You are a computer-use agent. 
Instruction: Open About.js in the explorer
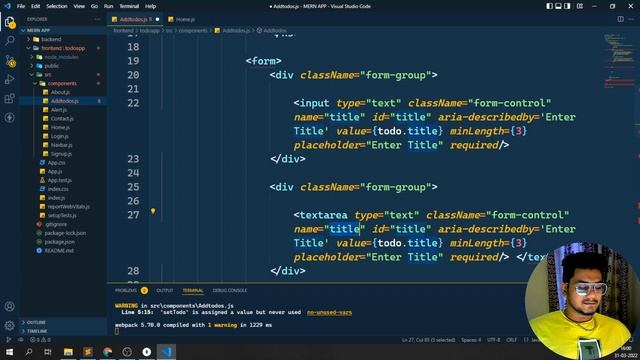tap(60, 92)
